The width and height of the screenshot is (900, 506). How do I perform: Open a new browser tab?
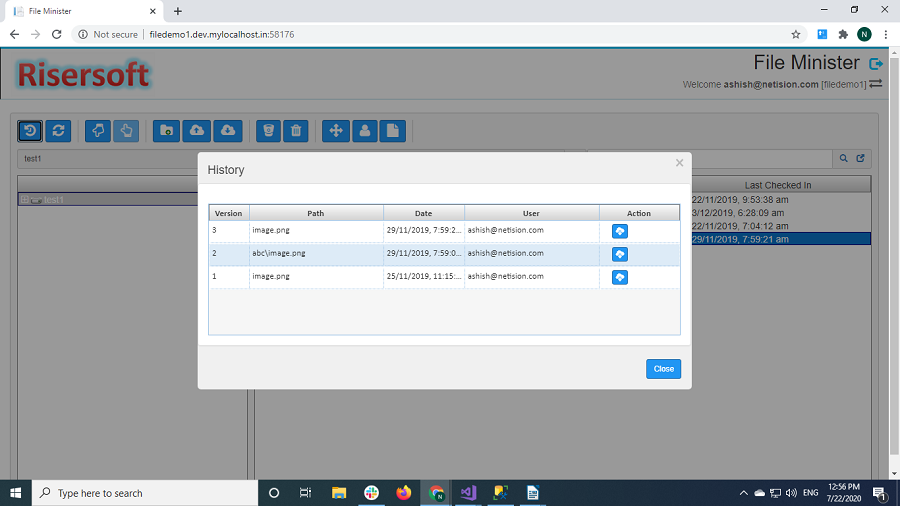coord(178,11)
